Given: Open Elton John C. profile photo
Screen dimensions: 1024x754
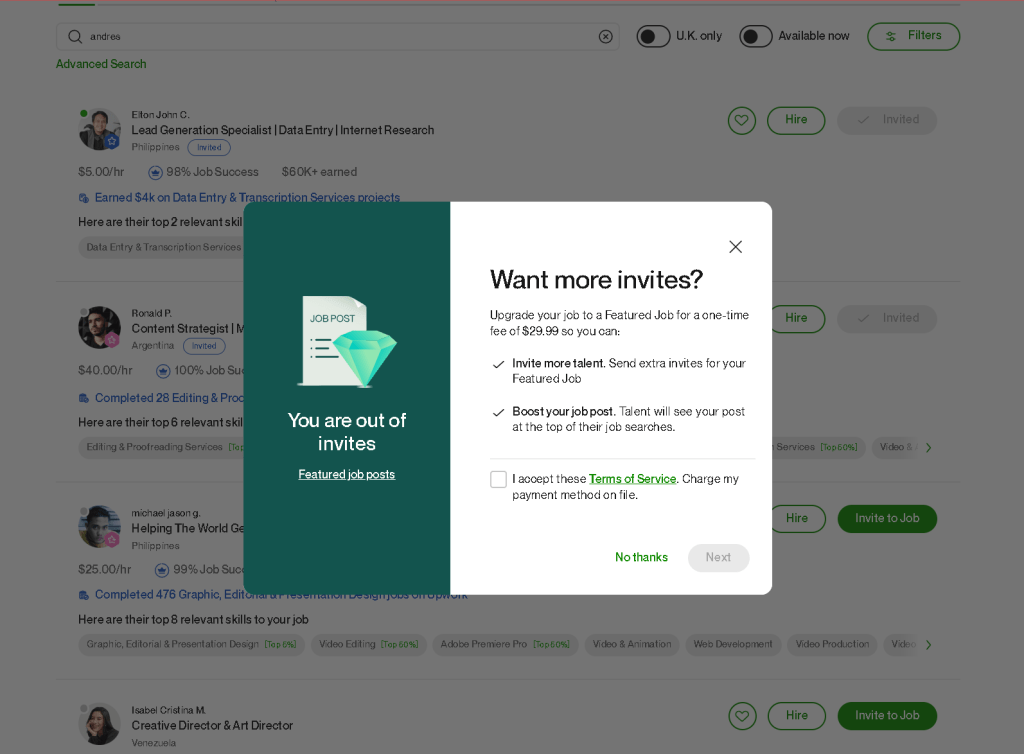Looking at the screenshot, I should pyautogui.click(x=100, y=129).
